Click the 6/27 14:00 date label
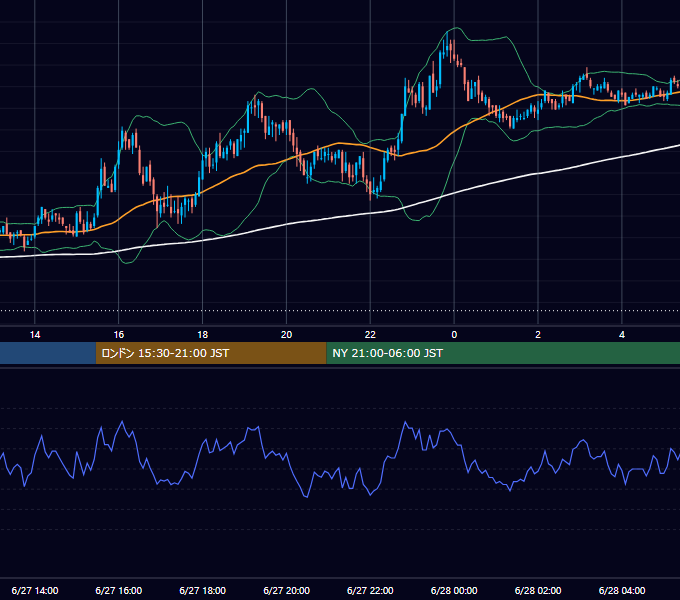This screenshot has height=600, width=680. 35,590
